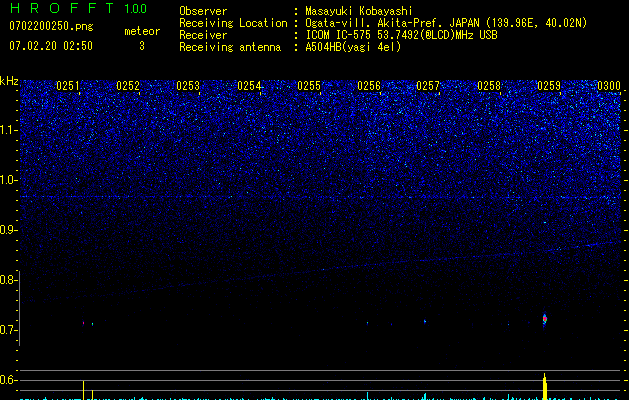629x400 pixels.
Task: Click the tall yellow power spike under 0259
Action: click(x=545, y=386)
